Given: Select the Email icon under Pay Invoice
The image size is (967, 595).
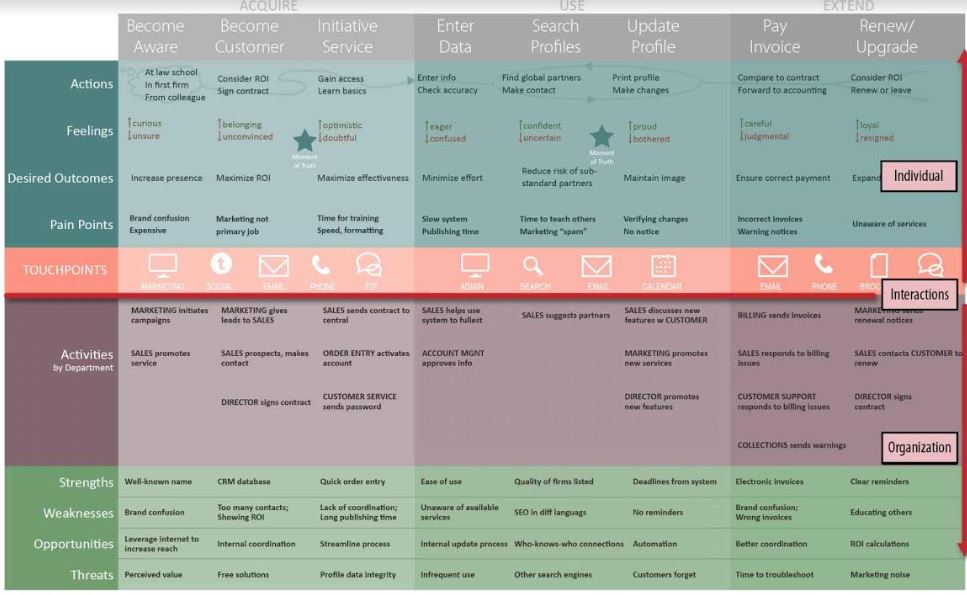Looking at the screenshot, I should point(770,266).
